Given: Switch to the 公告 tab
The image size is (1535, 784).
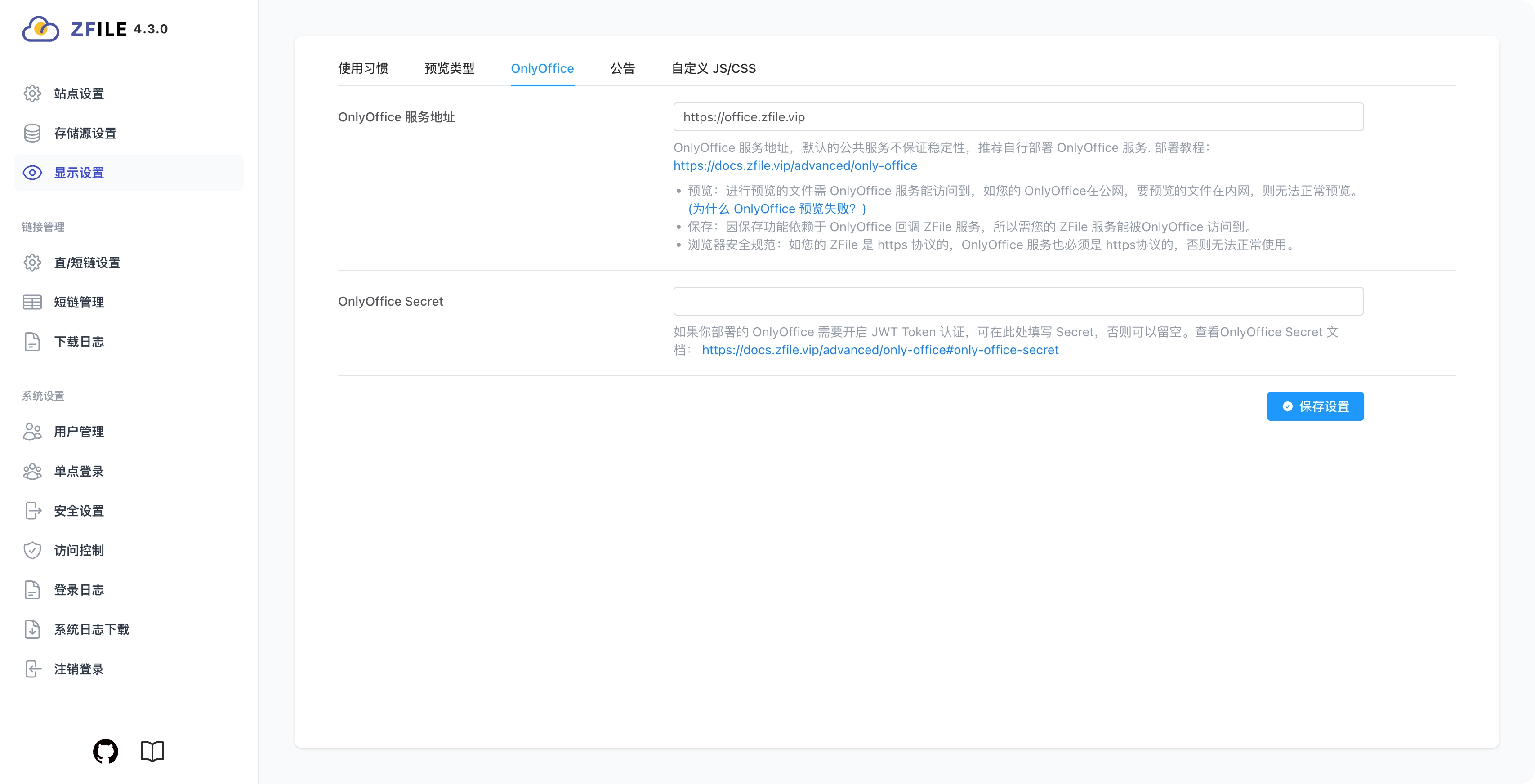Looking at the screenshot, I should 623,68.
